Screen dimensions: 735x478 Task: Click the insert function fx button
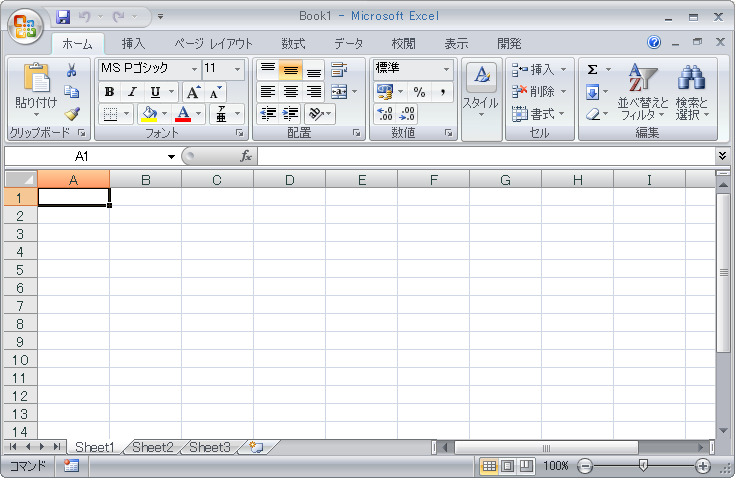(x=246, y=156)
